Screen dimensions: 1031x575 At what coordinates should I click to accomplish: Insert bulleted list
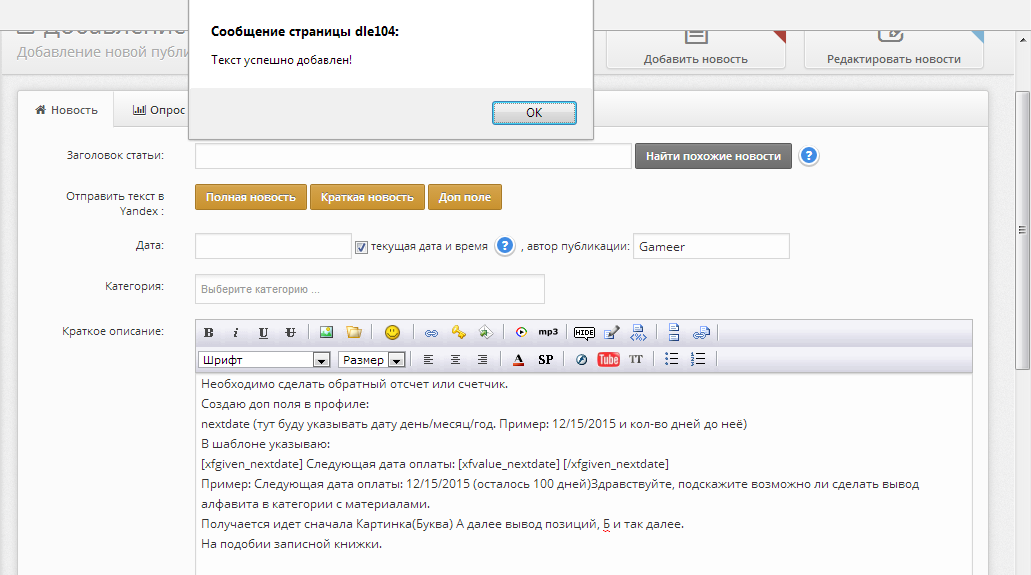point(671,359)
